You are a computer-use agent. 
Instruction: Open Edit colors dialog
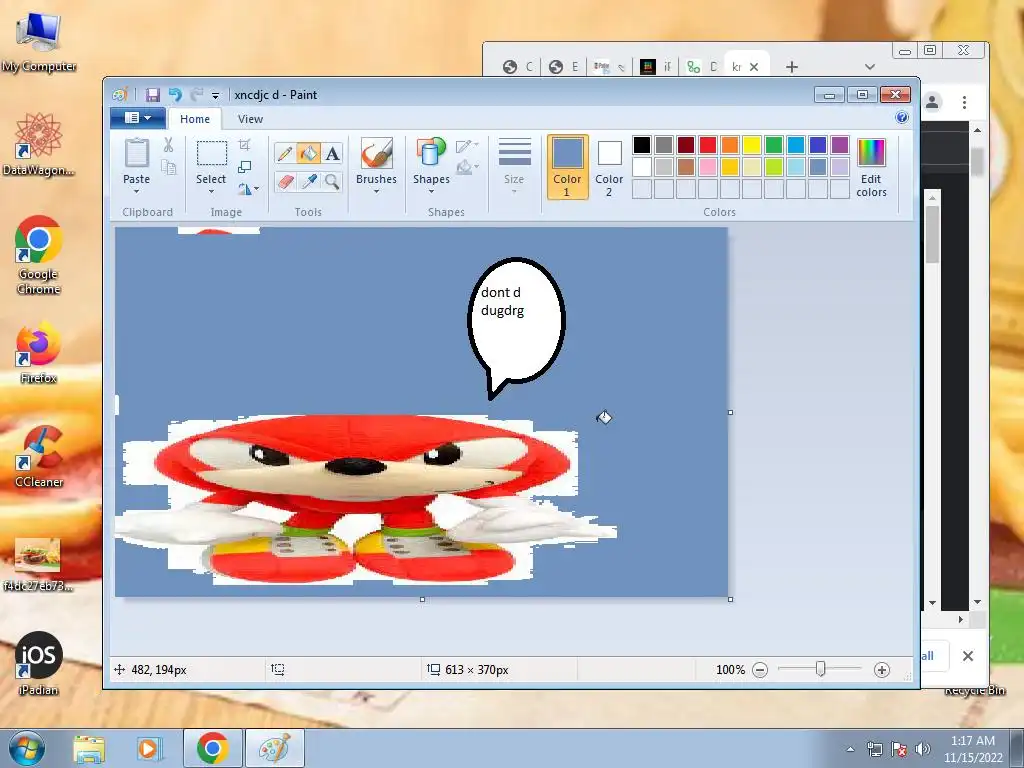(871, 168)
